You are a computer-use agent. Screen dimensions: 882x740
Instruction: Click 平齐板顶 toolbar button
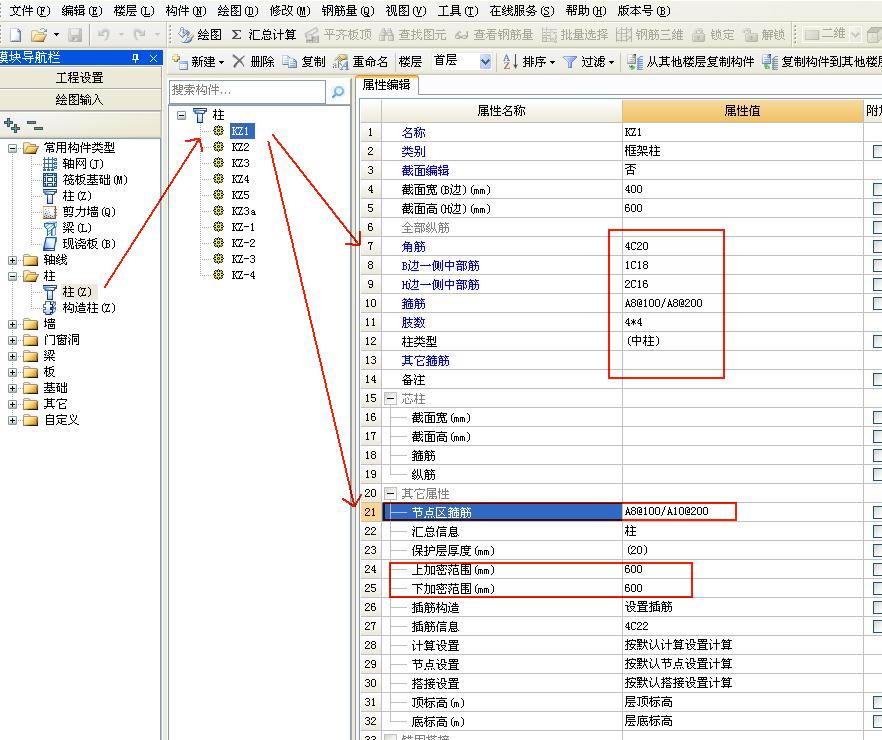click(338, 35)
